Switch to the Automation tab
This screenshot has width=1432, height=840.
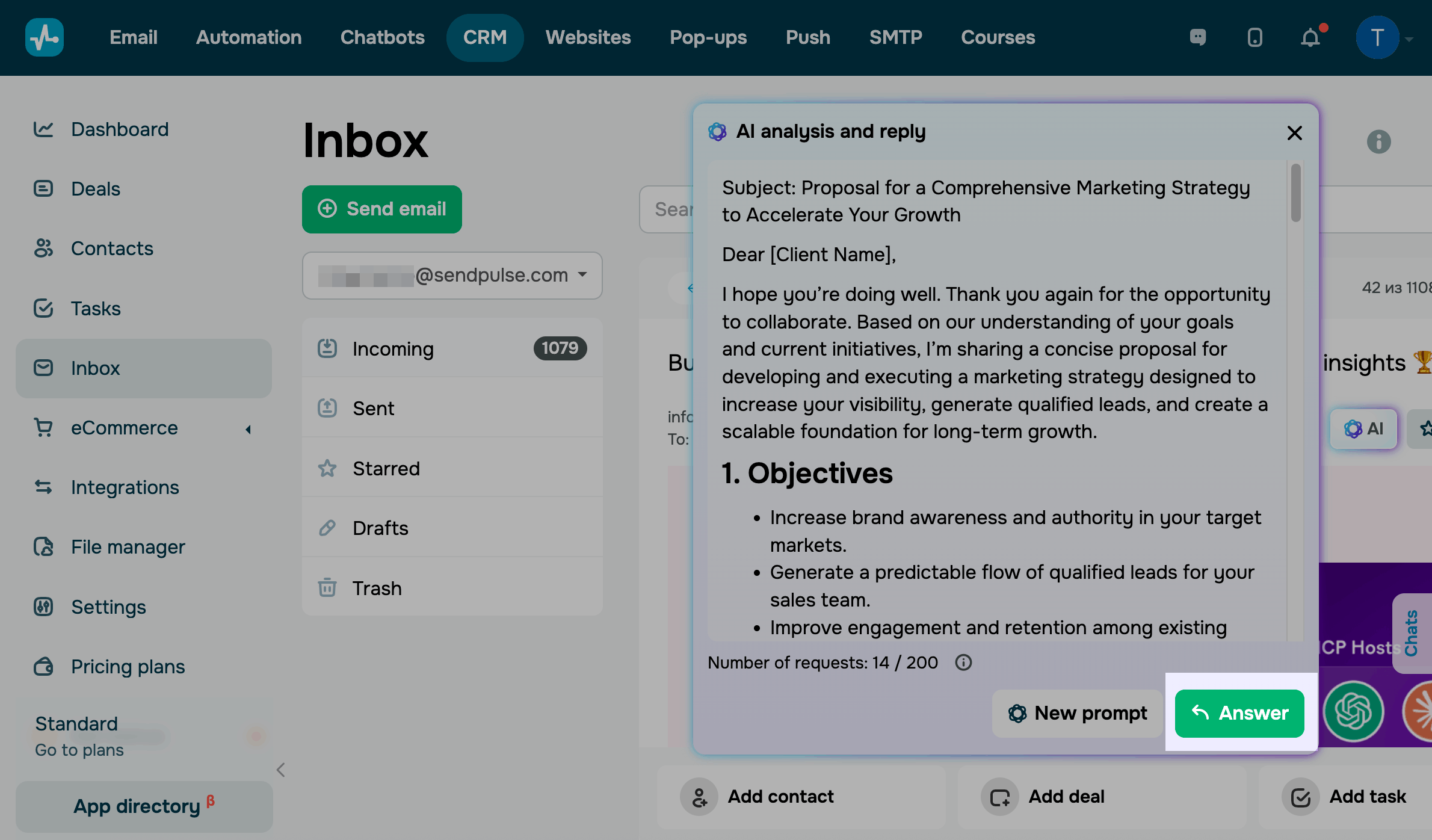point(248,38)
